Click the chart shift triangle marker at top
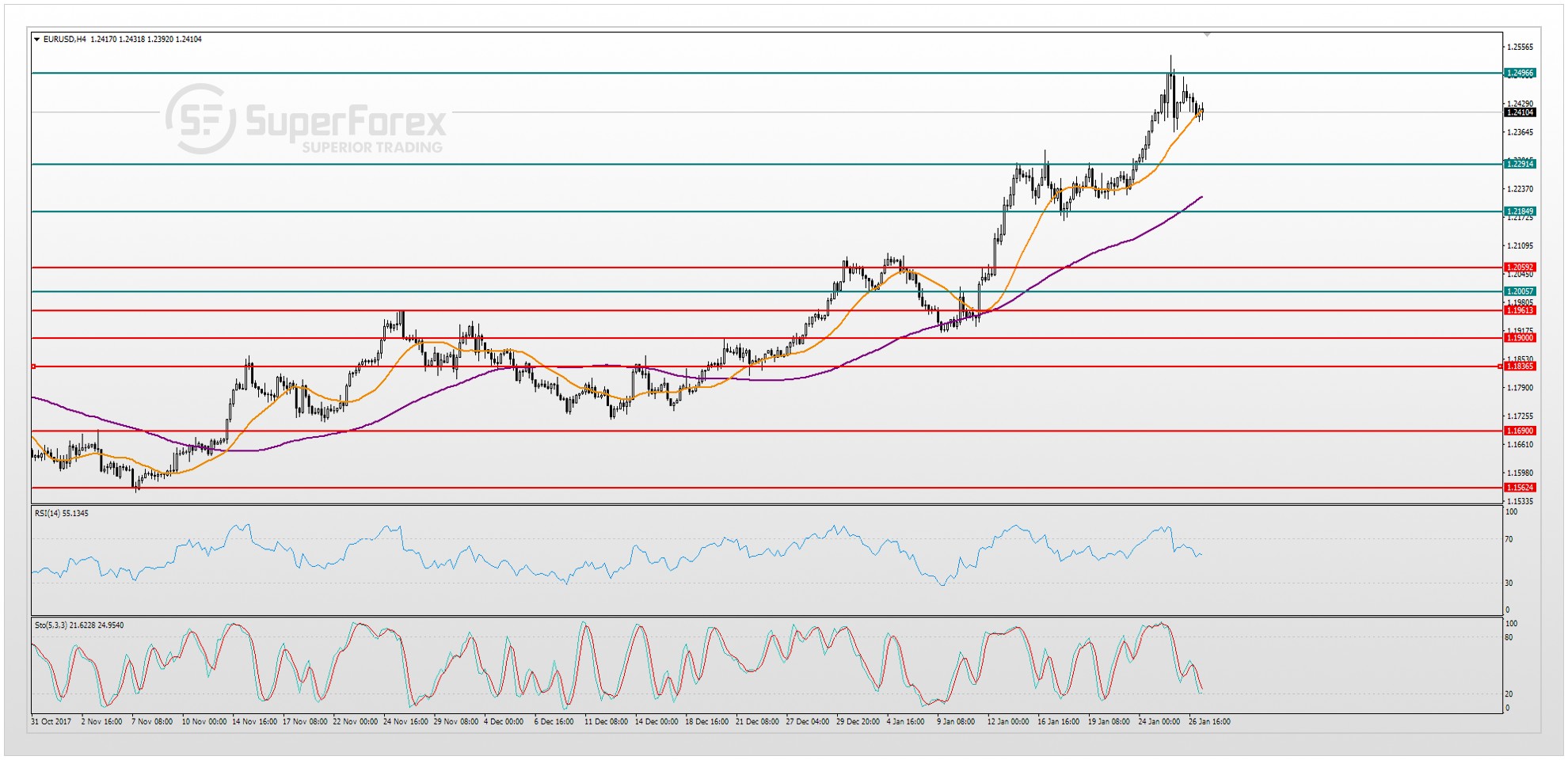The image size is (1568, 760). pos(1207,35)
